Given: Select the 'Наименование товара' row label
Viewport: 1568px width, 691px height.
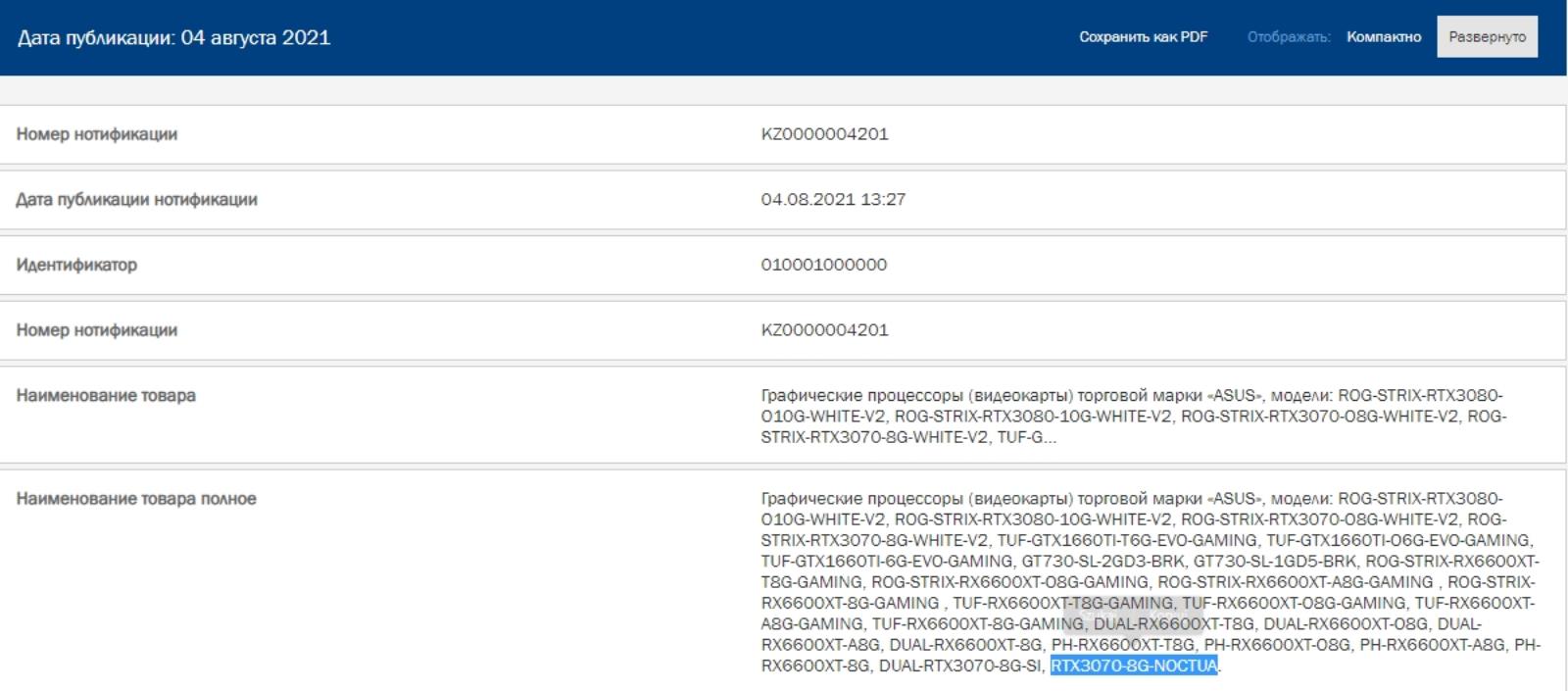Looking at the screenshot, I should [106, 396].
